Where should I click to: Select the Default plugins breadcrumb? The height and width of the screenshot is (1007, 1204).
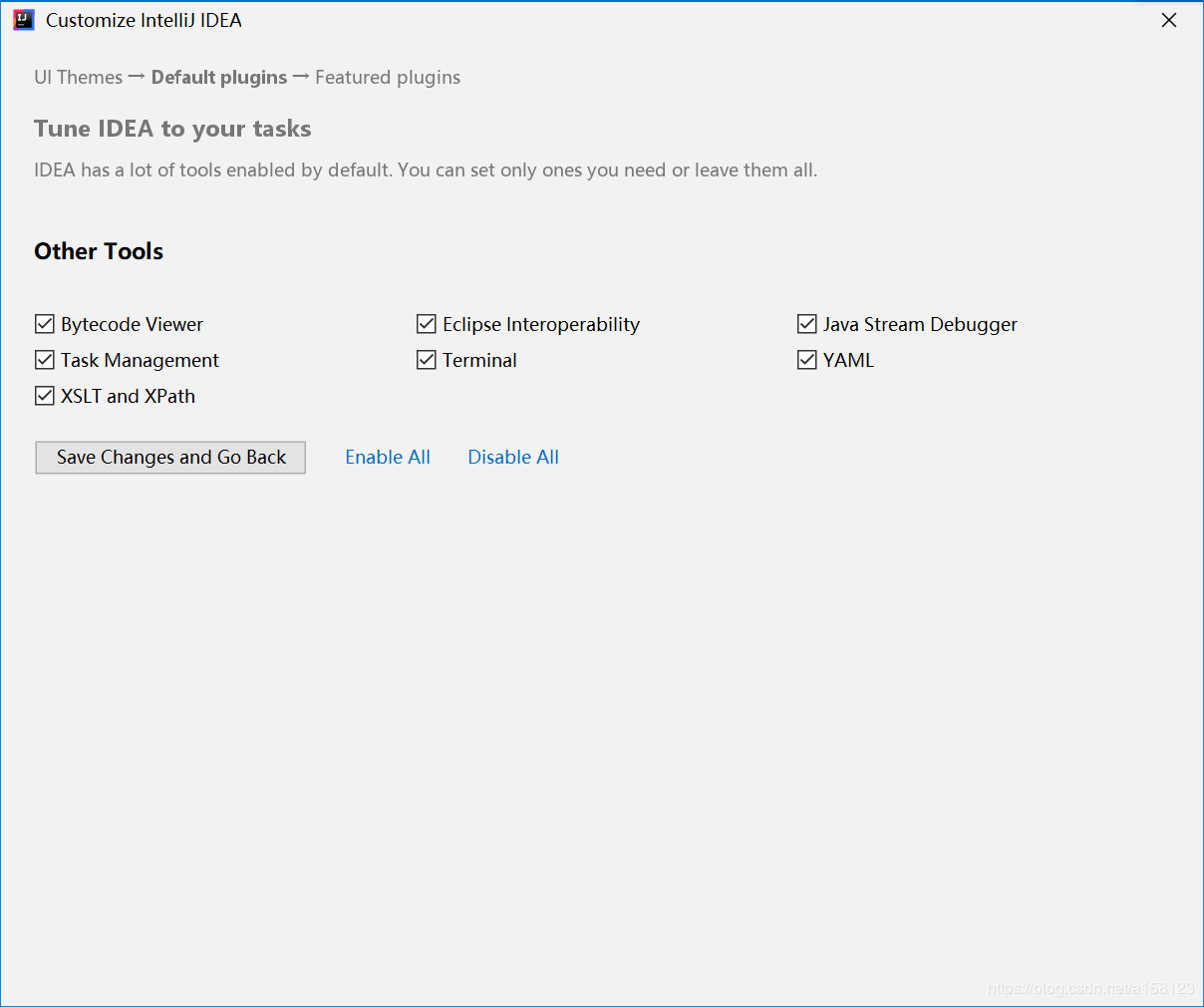(219, 78)
